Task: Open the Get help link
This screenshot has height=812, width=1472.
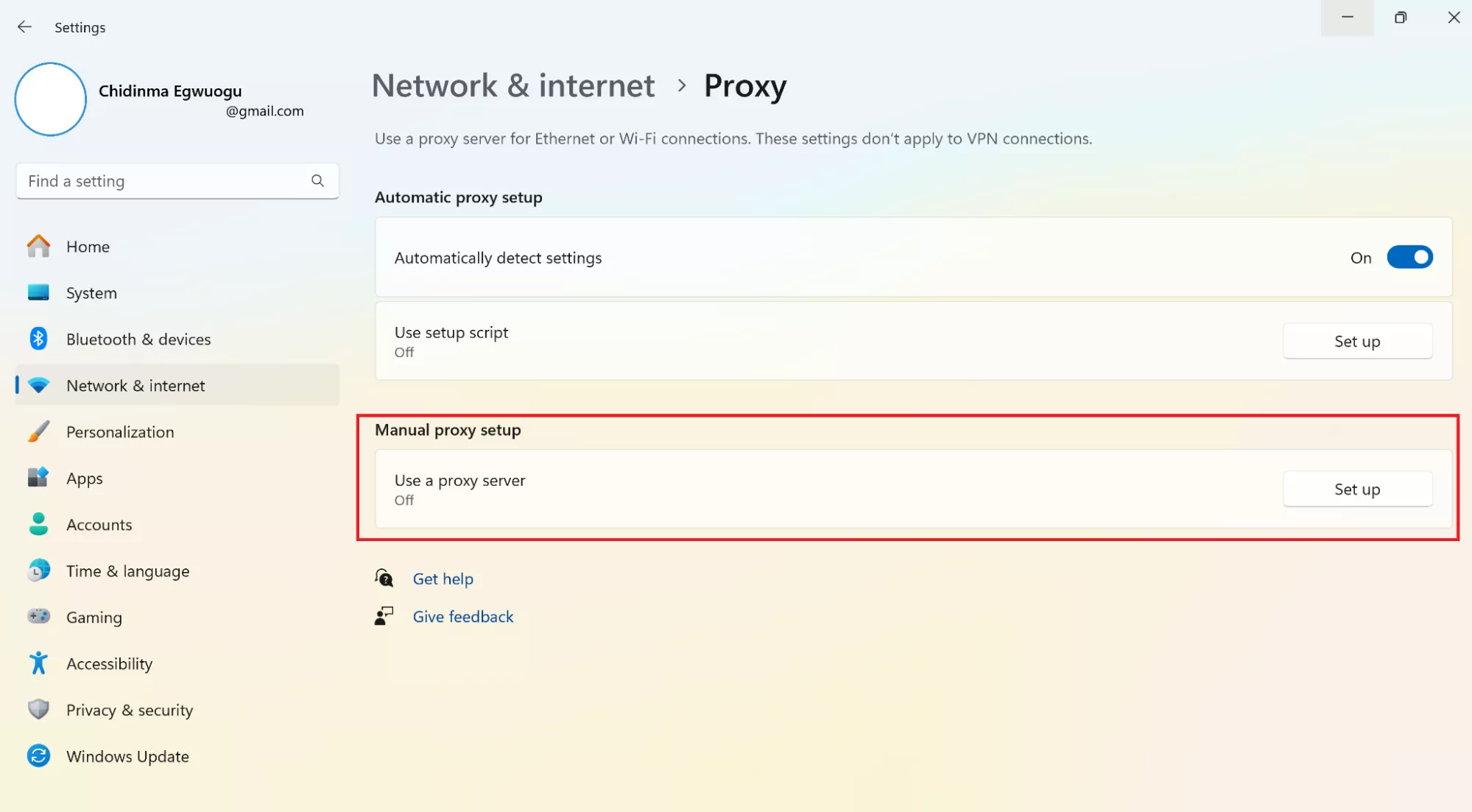Action: point(443,579)
